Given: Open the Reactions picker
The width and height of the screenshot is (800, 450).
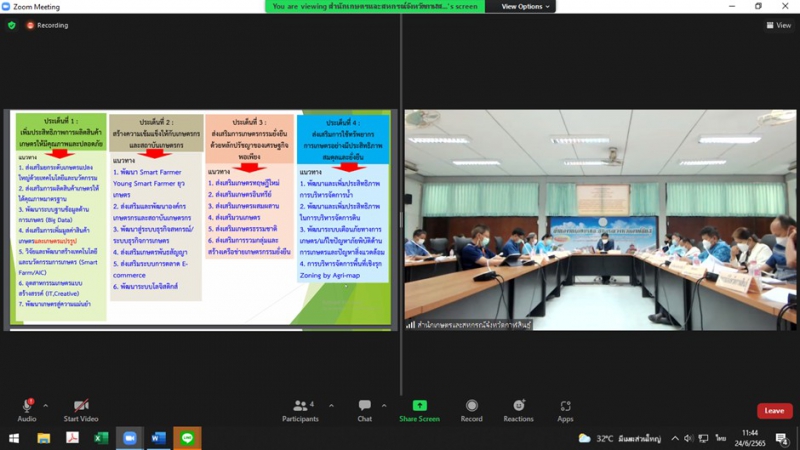Looking at the screenshot, I should point(518,408).
